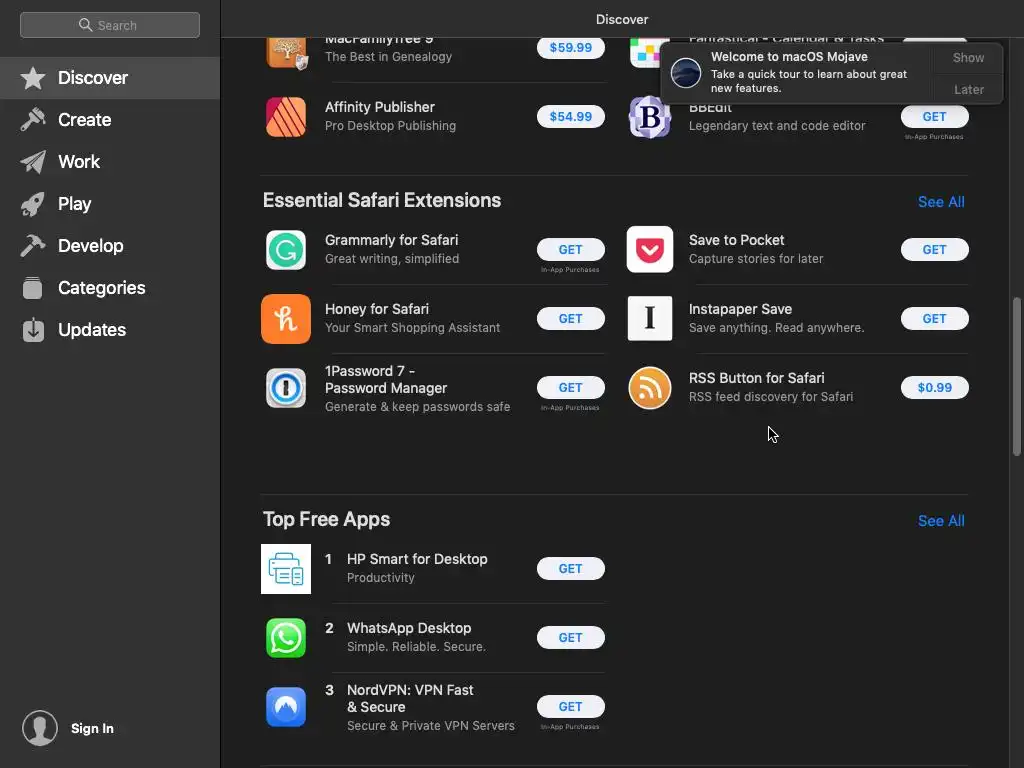1024x768 pixels.
Task: Click the Sign In avatar icon
Action: coord(40,728)
